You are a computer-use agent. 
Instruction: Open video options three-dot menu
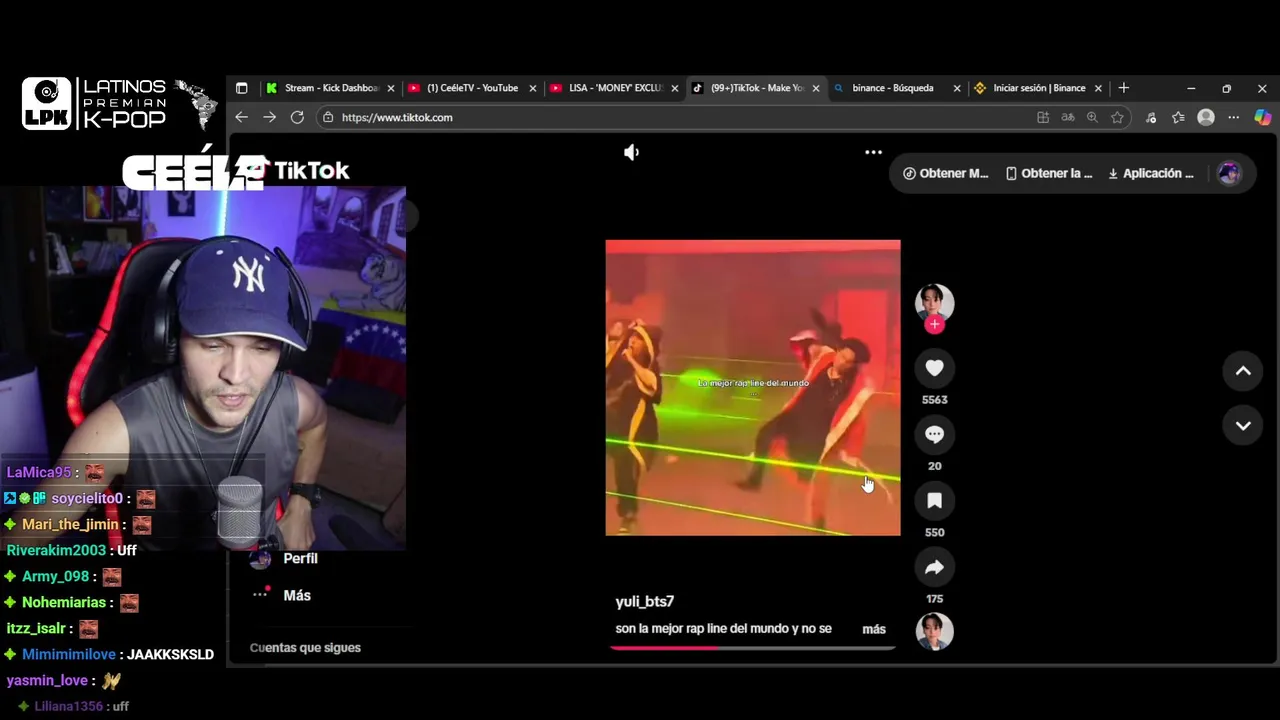point(873,152)
